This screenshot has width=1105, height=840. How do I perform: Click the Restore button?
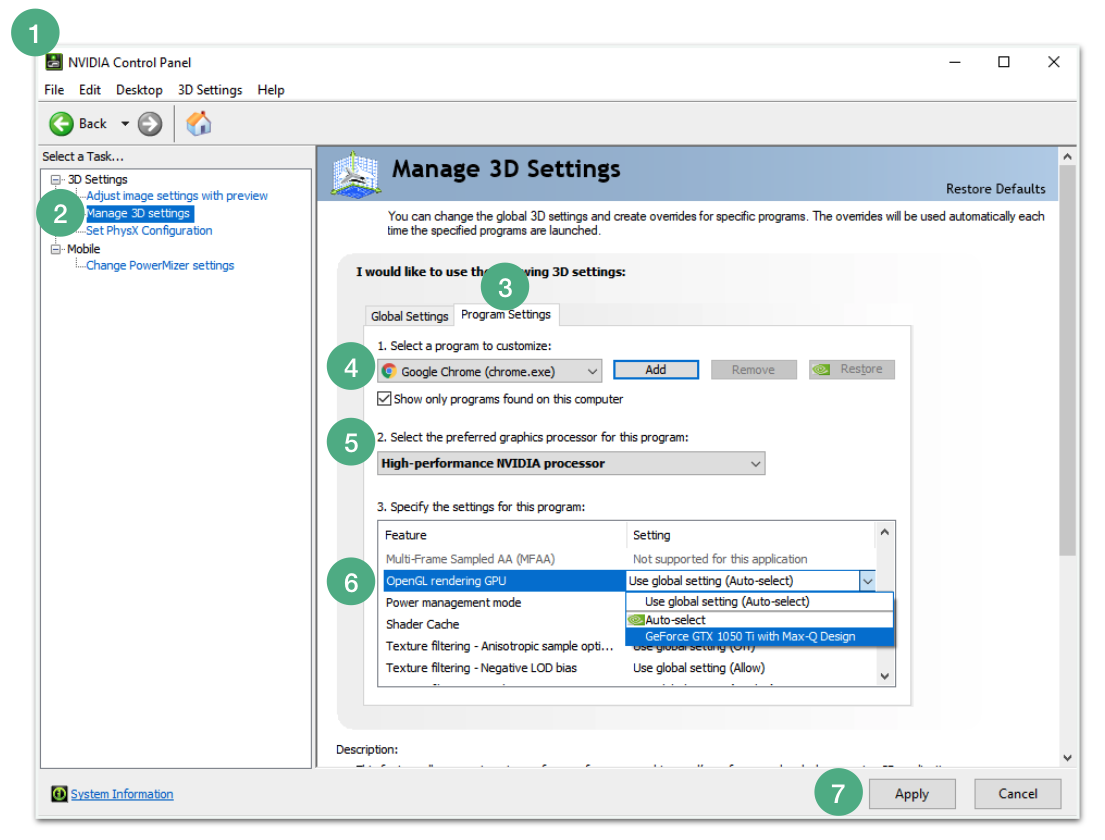coord(851,369)
